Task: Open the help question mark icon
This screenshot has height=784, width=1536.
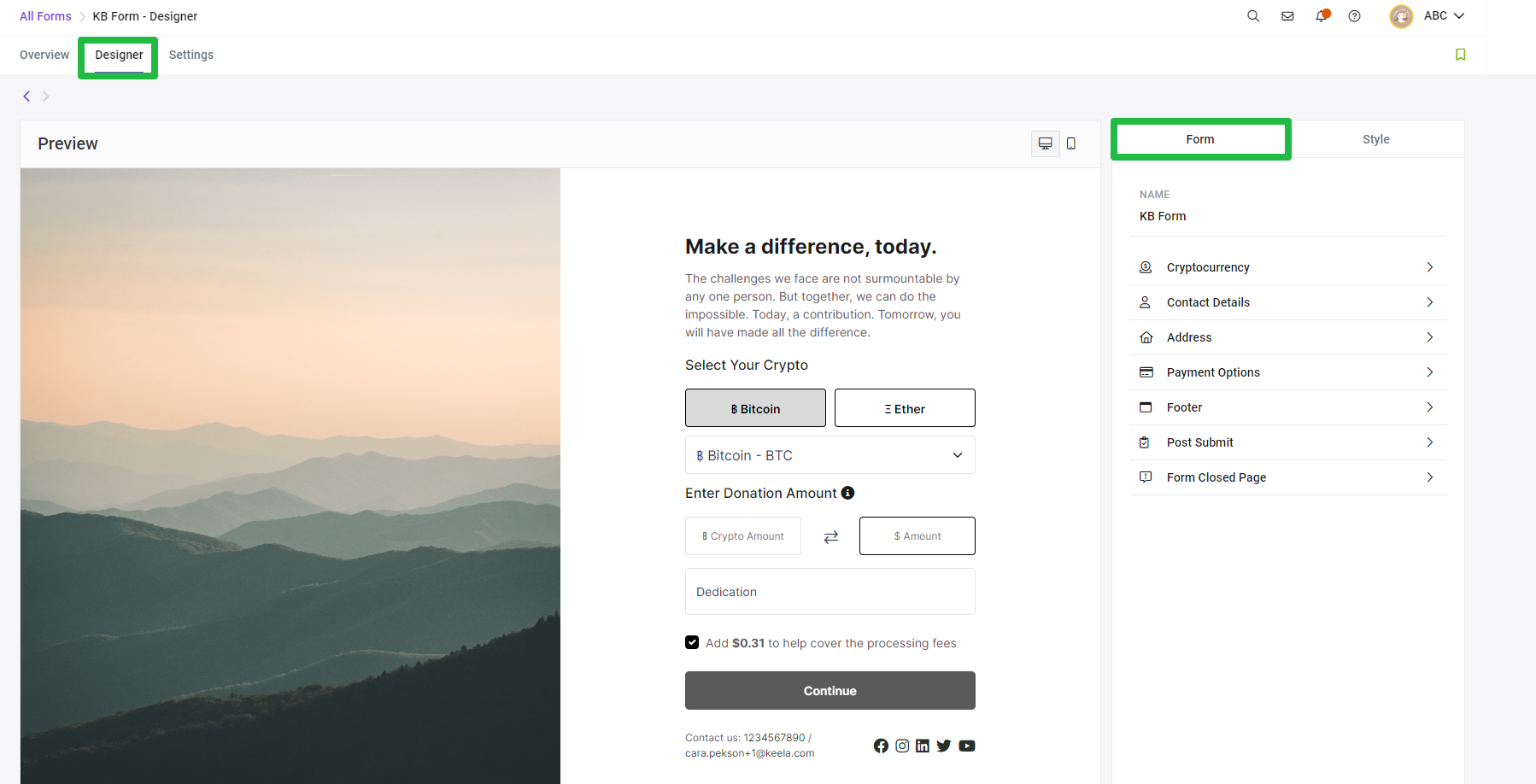Action: (1354, 16)
